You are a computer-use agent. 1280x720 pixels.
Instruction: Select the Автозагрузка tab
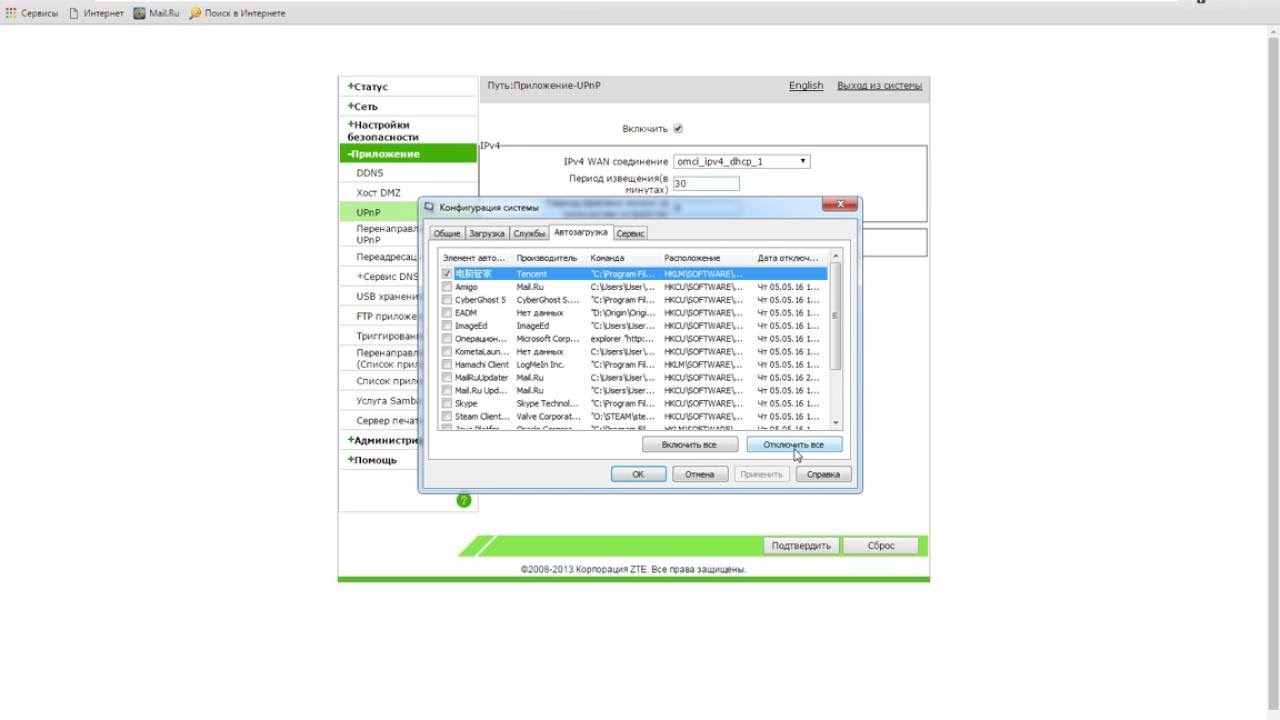(x=580, y=232)
